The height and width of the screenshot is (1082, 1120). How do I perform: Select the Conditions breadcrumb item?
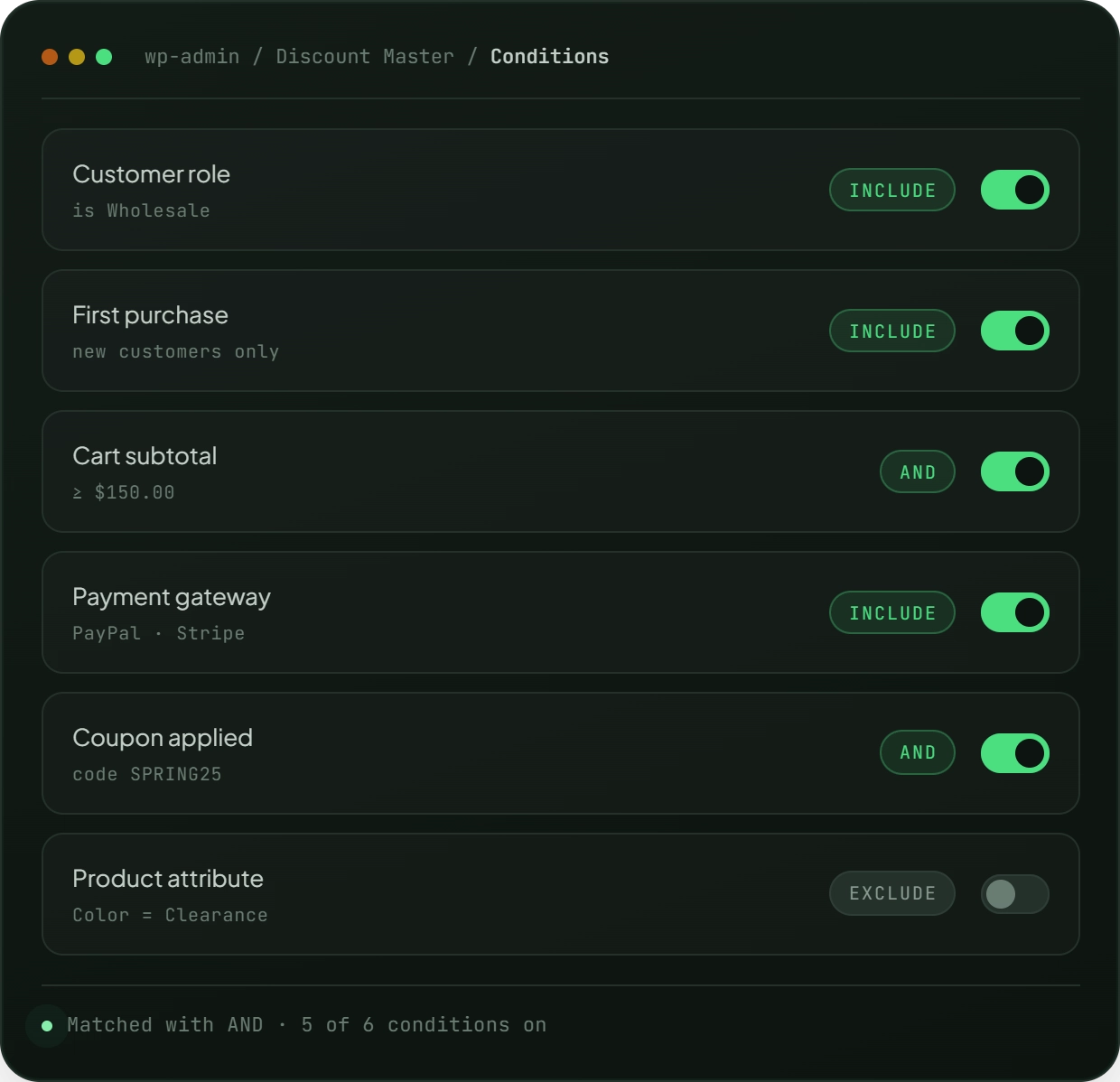[549, 56]
